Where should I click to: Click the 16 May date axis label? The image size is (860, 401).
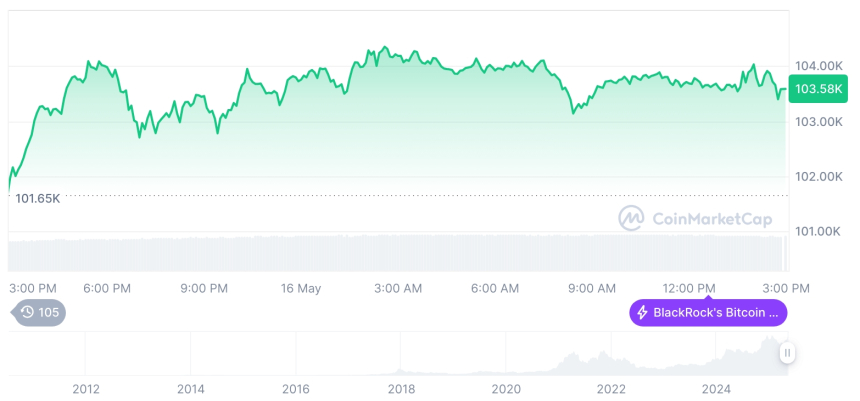(x=301, y=289)
